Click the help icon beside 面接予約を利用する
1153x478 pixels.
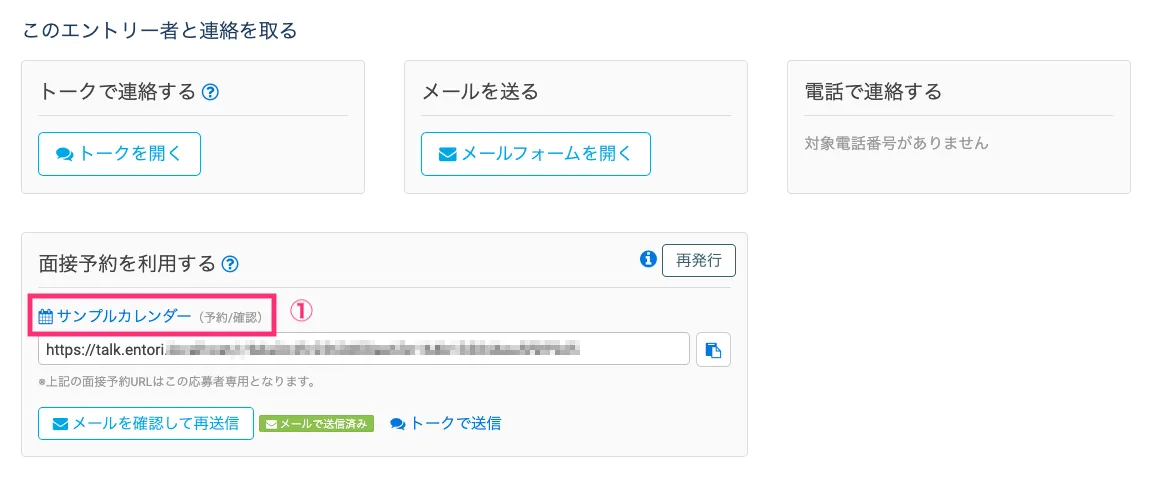[x=230, y=264]
